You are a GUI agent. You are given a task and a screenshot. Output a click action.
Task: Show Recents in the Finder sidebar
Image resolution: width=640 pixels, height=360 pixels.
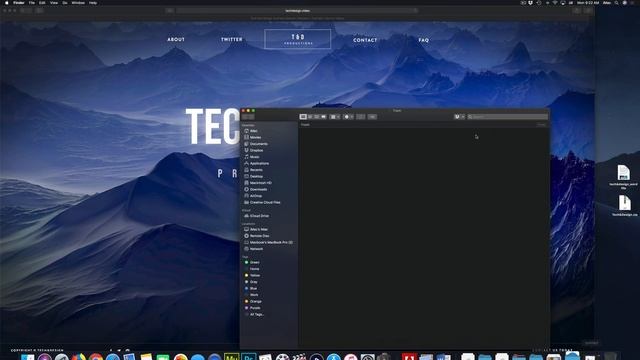pyautogui.click(x=253, y=170)
